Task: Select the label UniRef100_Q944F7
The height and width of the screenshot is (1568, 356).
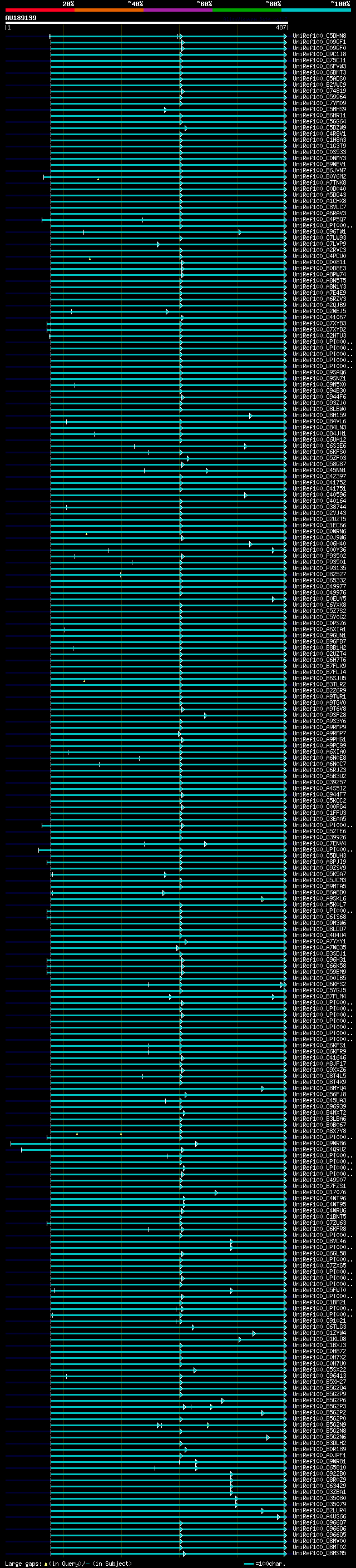Action: coord(319,795)
